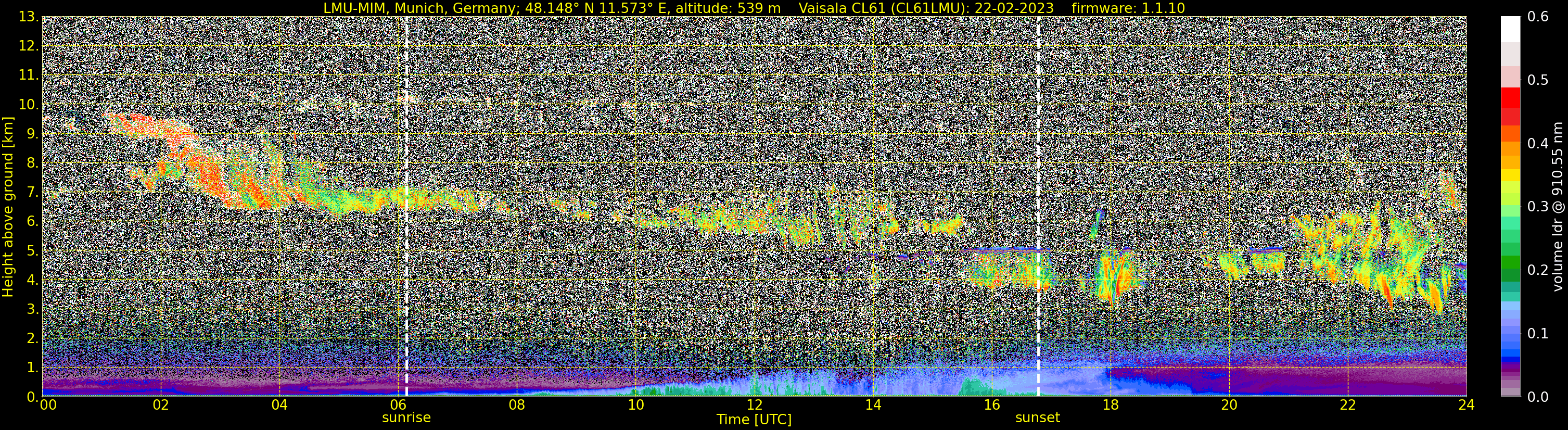The image size is (1568, 430).
Task: Click the height axis tick label '1.'
Action: click(x=32, y=368)
